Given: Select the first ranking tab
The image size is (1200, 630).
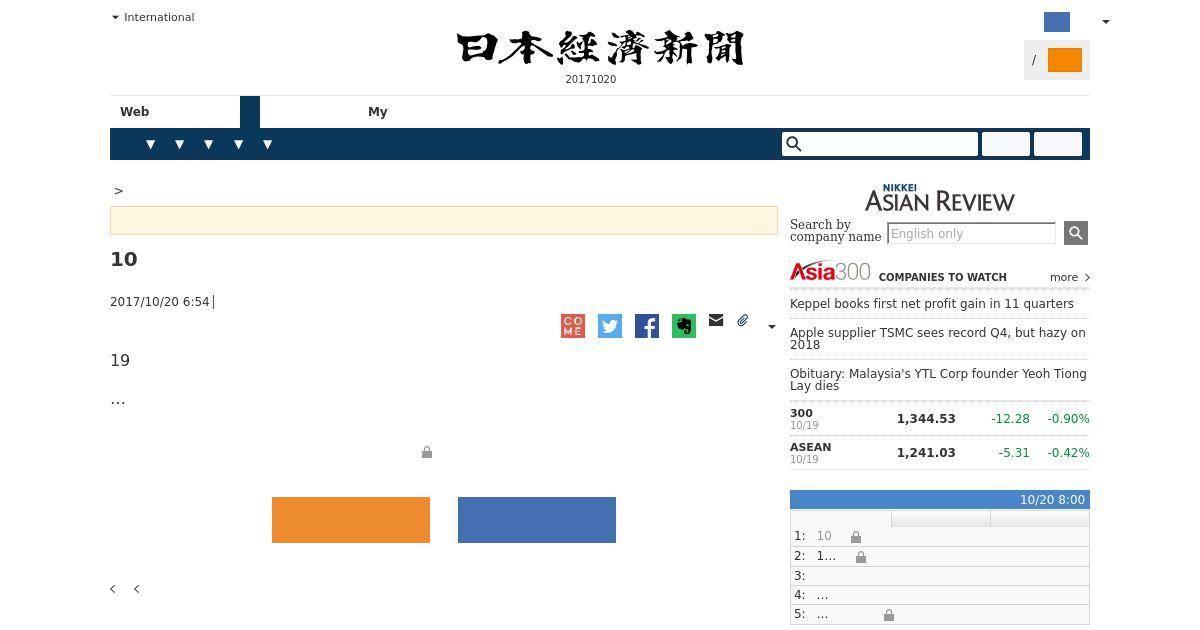Looking at the screenshot, I should point(841,518).
